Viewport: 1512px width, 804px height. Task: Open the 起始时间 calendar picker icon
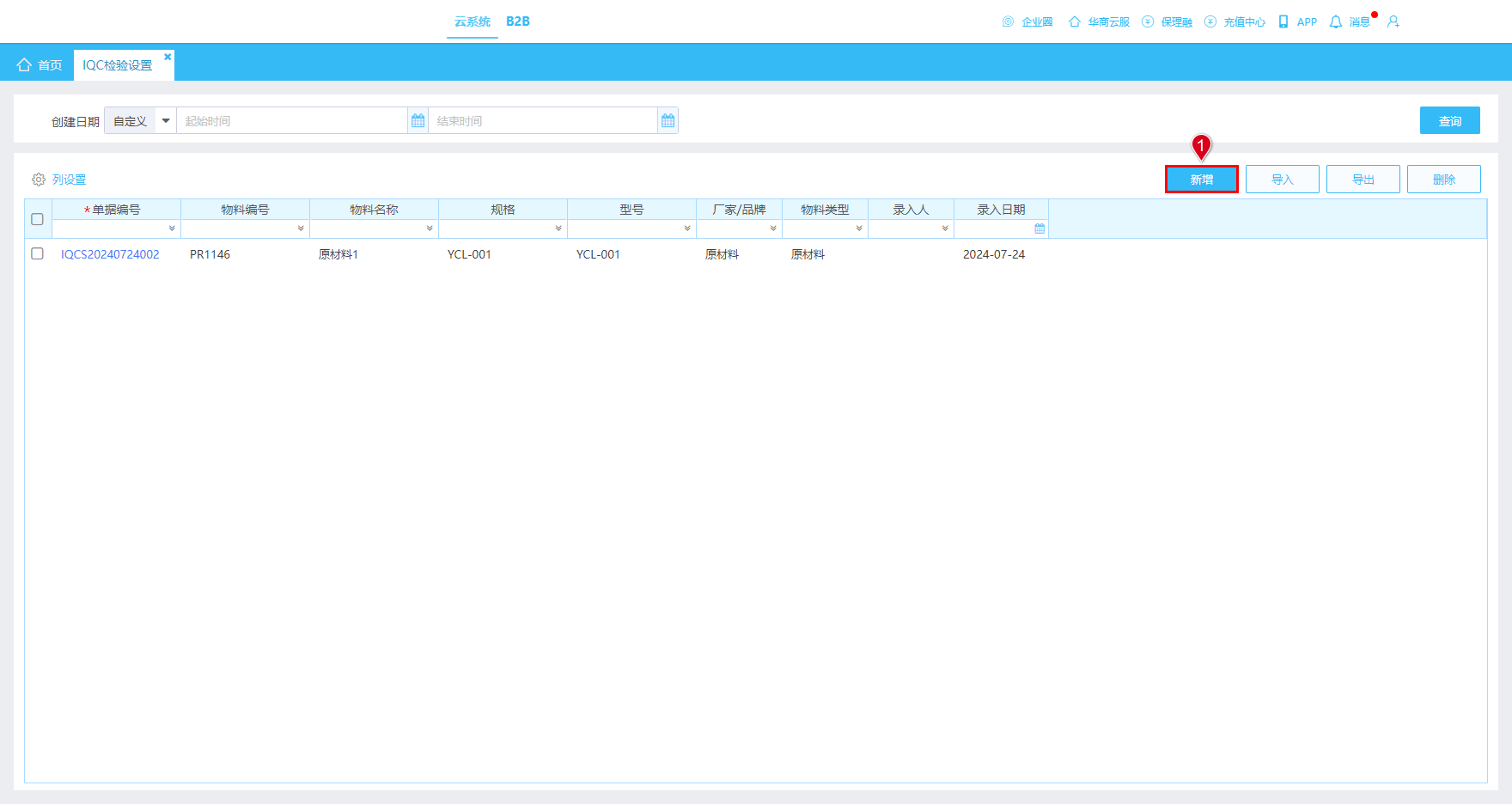[418, 121]
